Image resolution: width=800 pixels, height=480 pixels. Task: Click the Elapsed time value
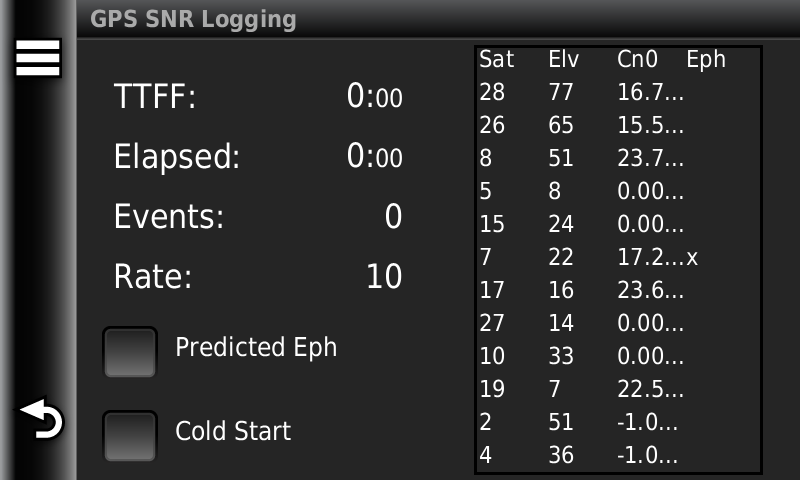374,157
